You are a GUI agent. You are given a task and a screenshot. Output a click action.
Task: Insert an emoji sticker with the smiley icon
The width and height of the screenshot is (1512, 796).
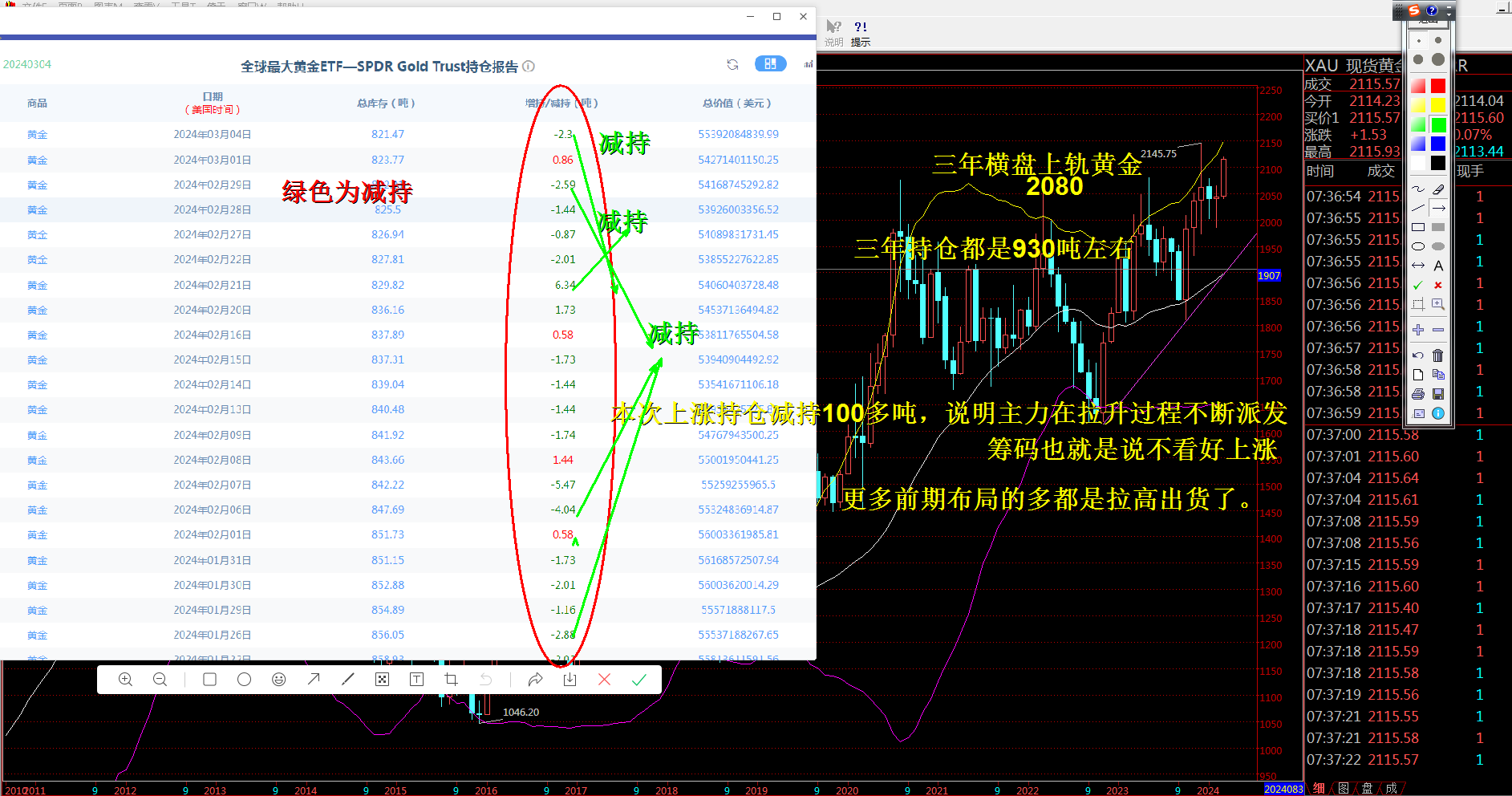click(278, 680)
